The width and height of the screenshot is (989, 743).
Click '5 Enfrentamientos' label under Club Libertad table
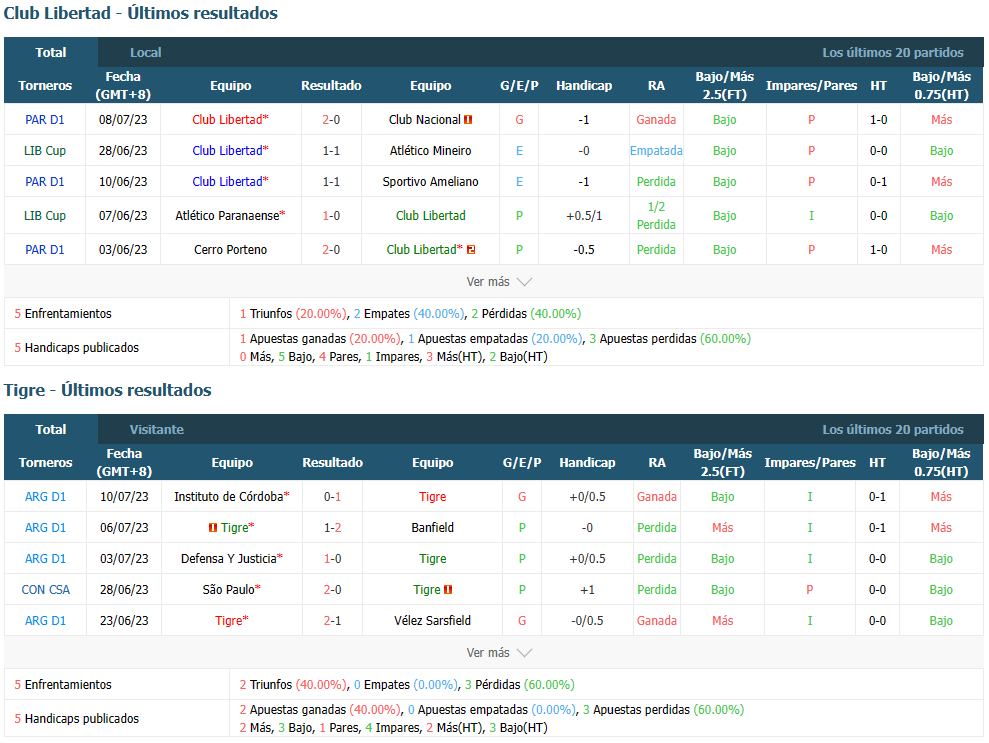pyautogui.click(x=62, y=313)
